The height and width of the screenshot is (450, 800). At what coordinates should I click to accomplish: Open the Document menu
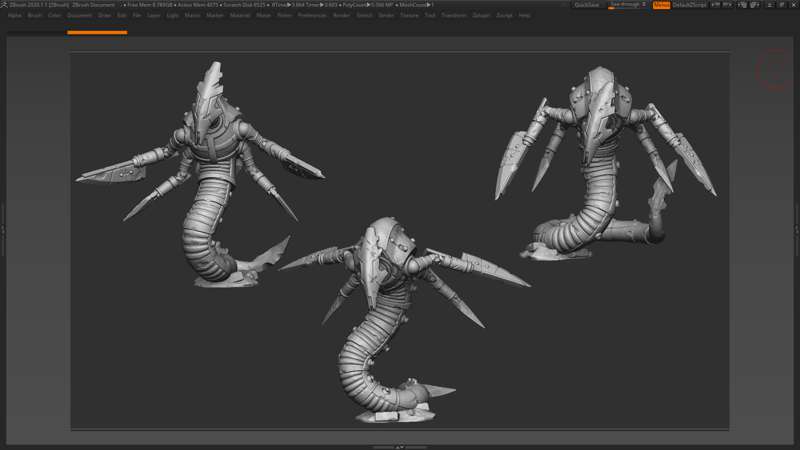coord(80,16)
